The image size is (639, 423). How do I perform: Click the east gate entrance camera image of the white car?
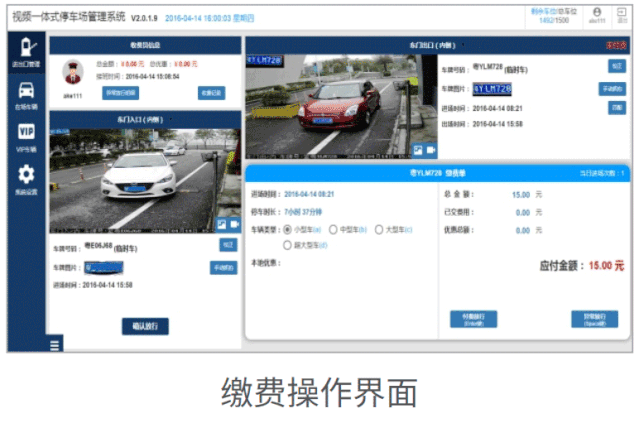(x=145, y=181)
